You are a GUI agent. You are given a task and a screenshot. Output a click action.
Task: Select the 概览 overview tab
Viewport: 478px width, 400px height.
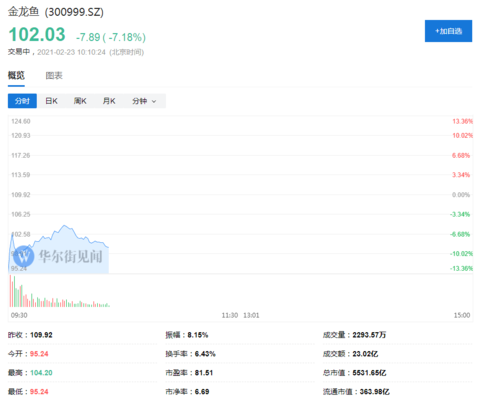click(x=16, y=76)
